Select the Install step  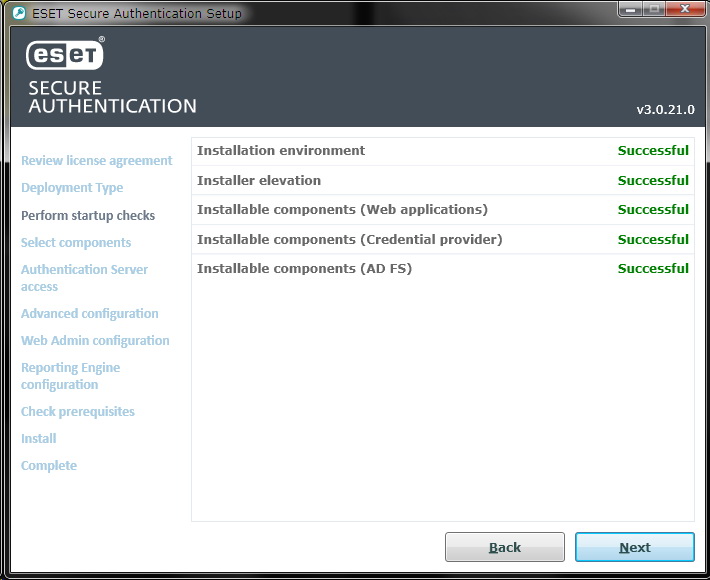click(38, 438)
